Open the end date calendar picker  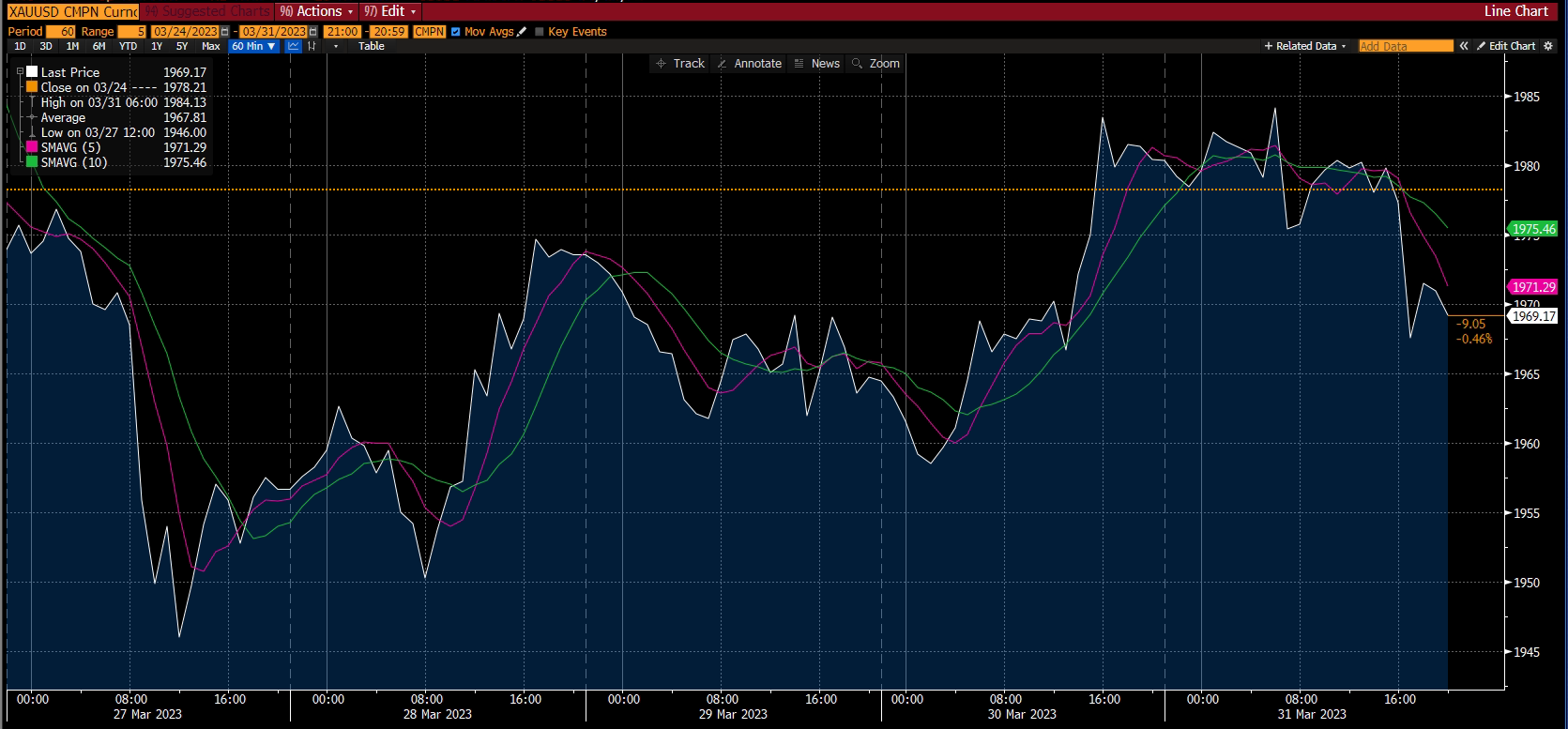313,32
